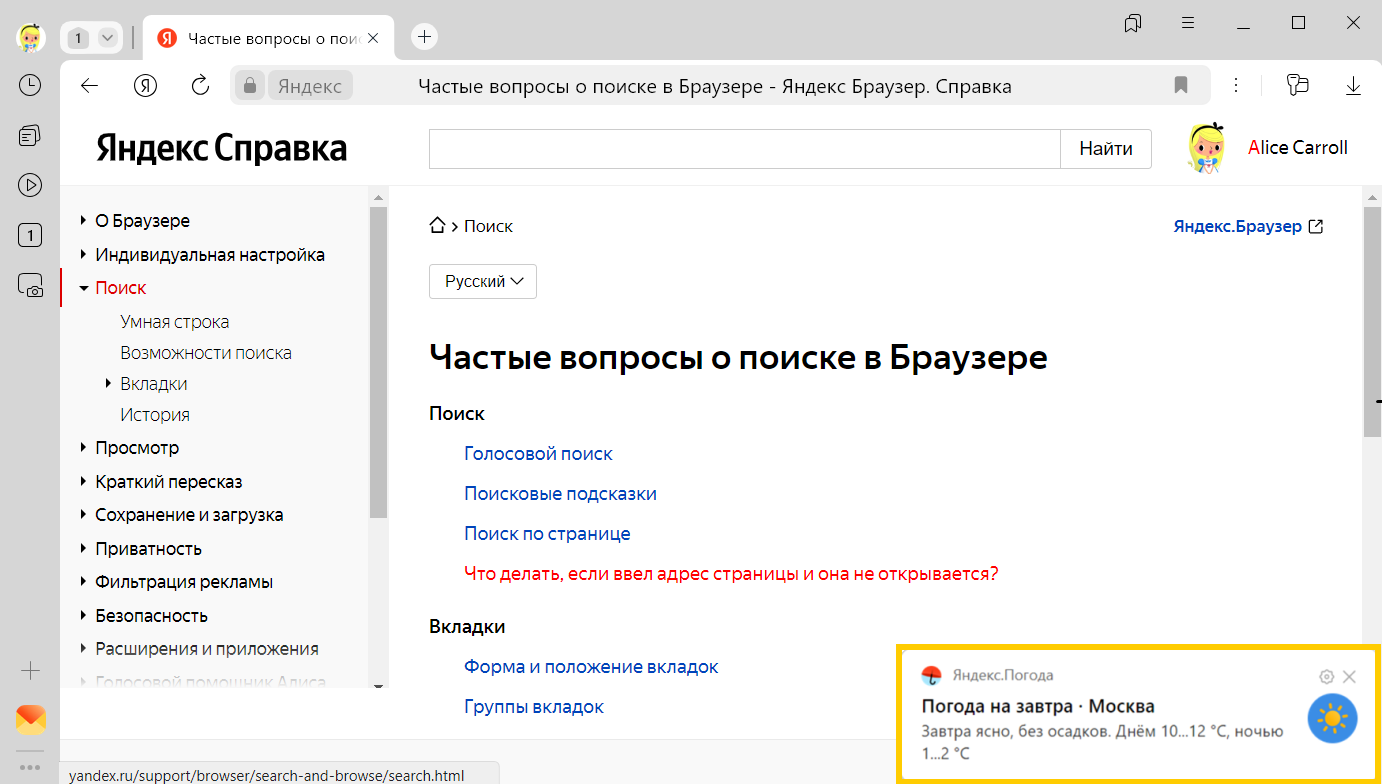
Task: Click the home breadcrumb icon
Action: coord(437,226)
